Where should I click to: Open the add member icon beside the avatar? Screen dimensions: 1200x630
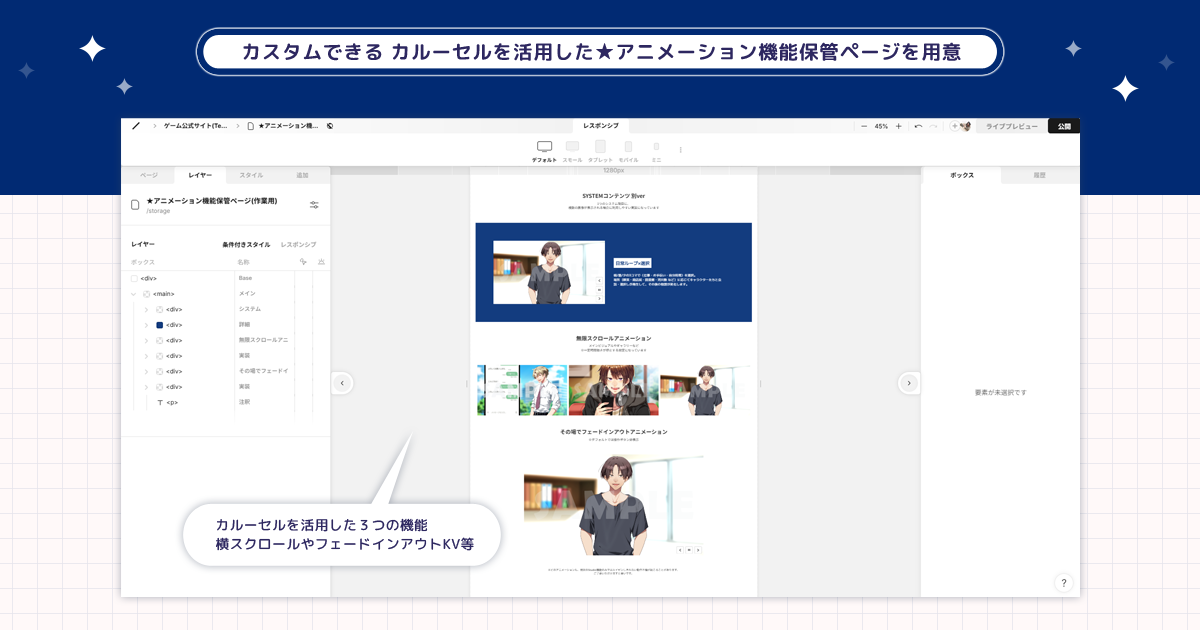(x=954, y=125)
